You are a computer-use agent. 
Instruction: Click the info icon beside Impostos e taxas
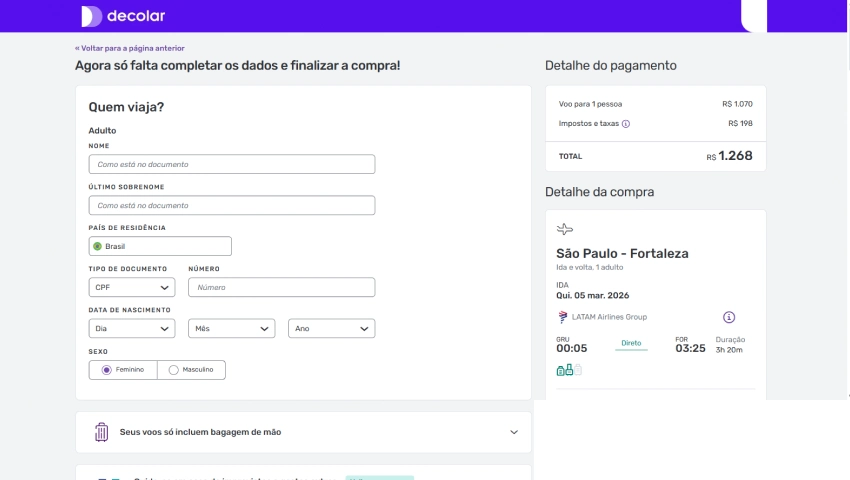626,124
